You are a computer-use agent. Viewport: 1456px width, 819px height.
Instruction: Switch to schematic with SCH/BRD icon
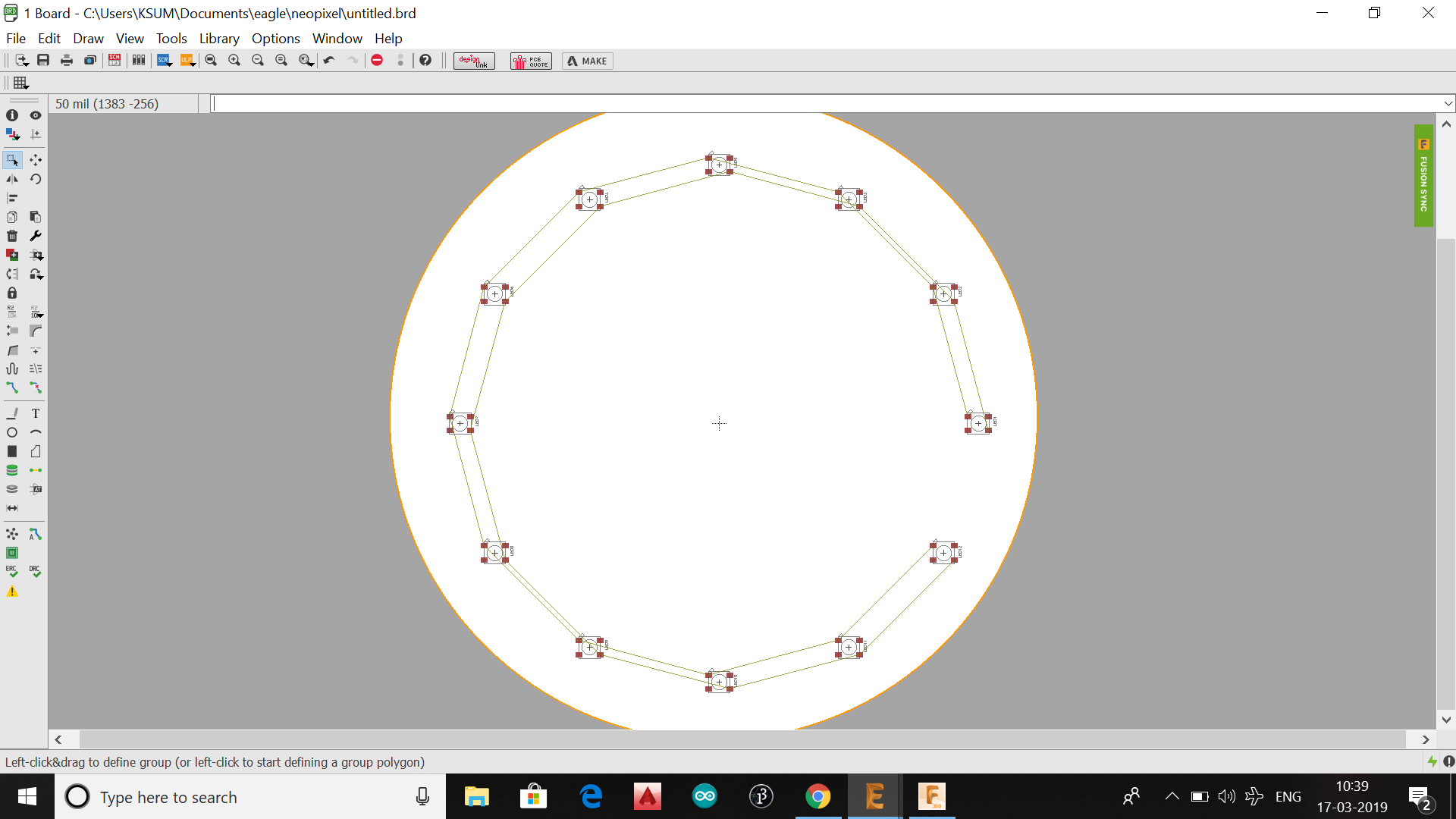coord(115,61)
